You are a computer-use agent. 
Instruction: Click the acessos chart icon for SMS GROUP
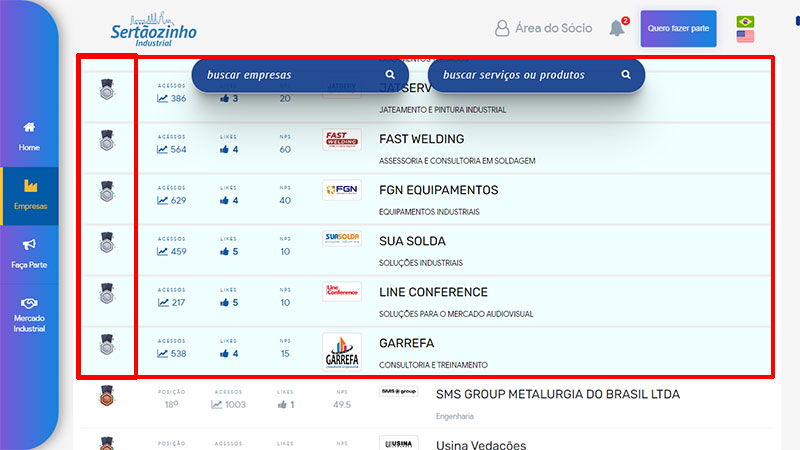[x=216, y=405]
